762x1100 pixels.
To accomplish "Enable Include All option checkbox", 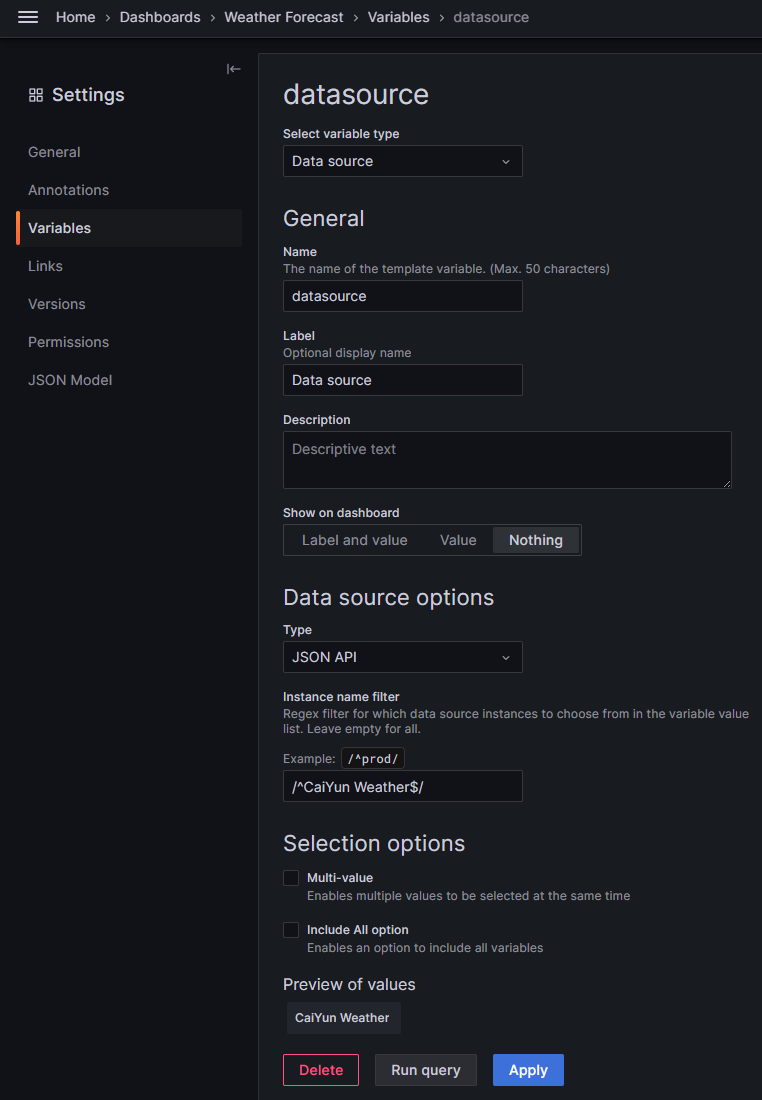I will coord(290,930).
